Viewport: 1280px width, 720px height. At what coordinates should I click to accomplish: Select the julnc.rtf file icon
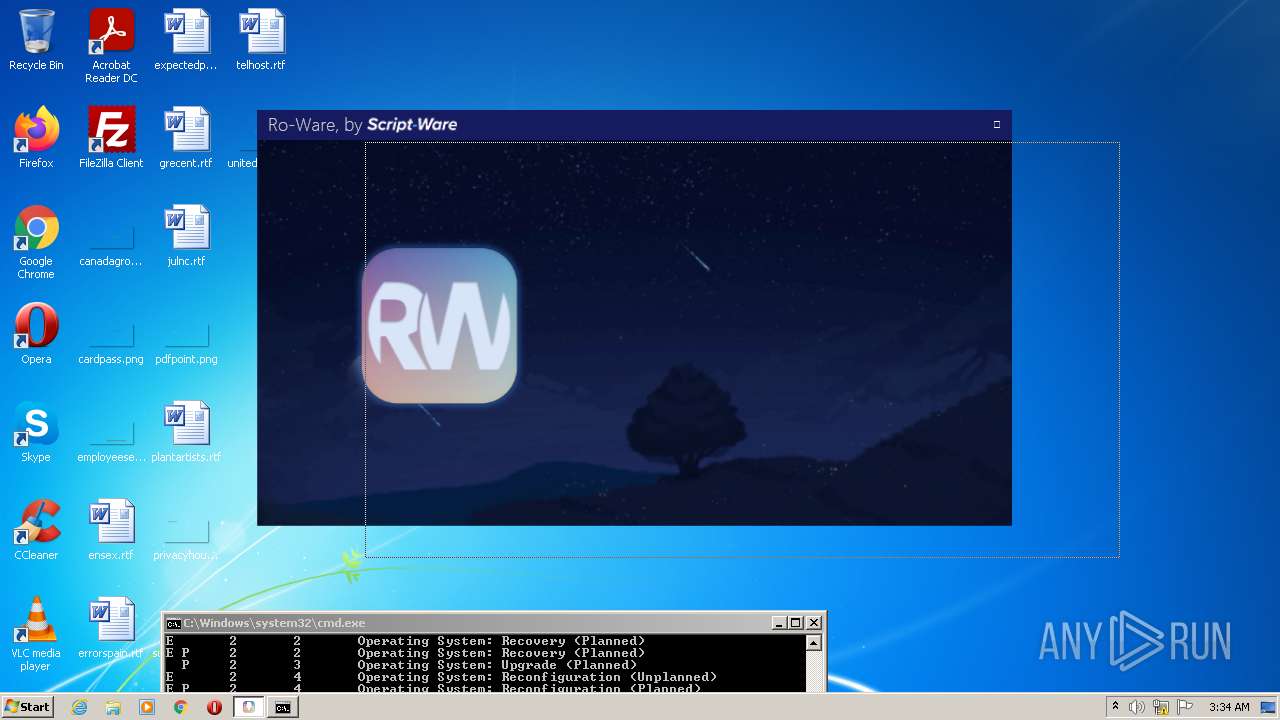pos(186,236)
